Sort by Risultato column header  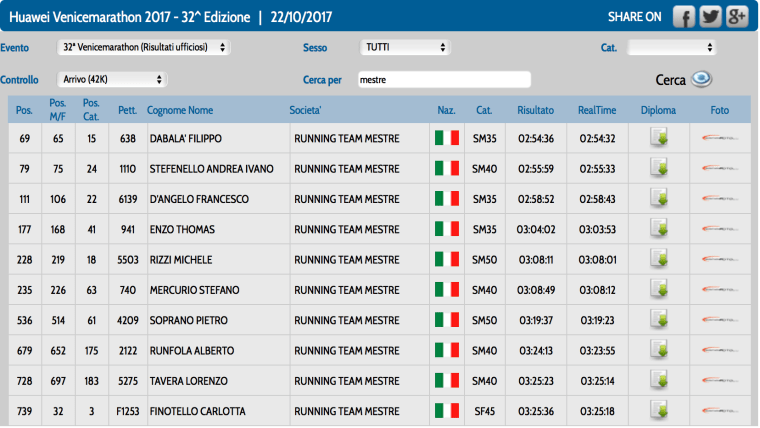[536, 110]
